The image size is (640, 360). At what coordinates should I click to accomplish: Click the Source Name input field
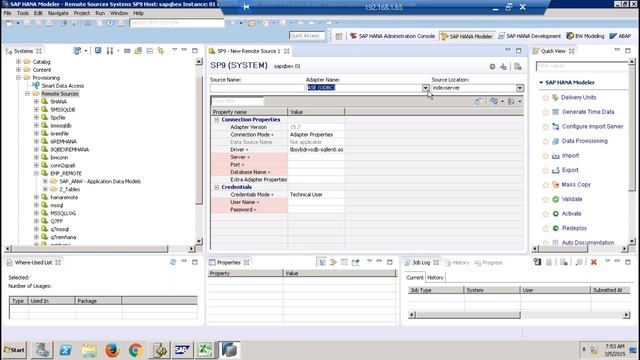257,88
